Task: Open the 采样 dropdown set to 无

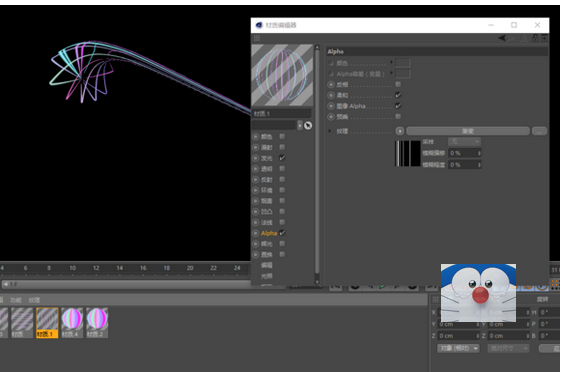Action: 465,141
